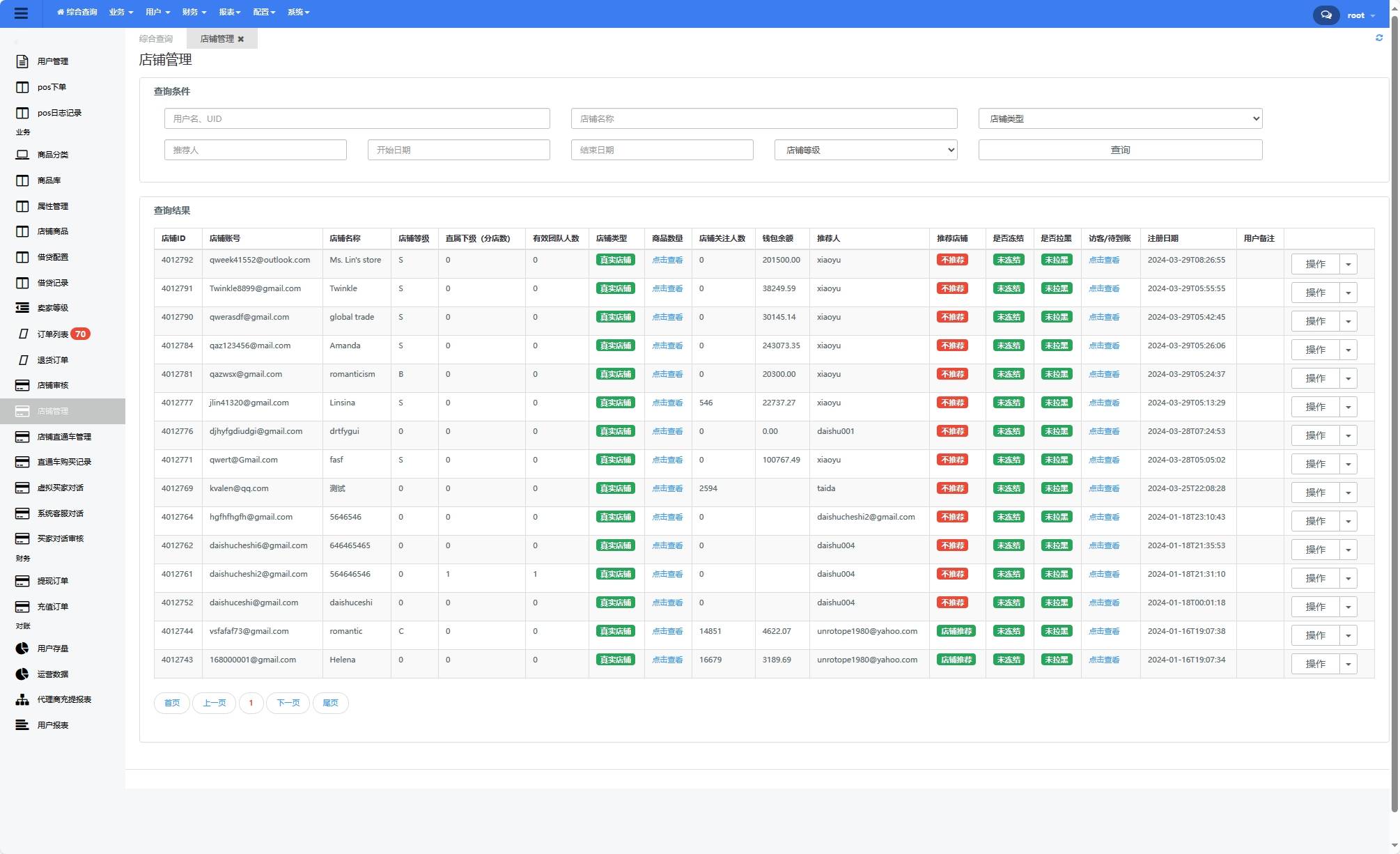Expand the 店铺类型 dropdown selector
The width and height of the screenshot is (1400, 854).
1121,118
